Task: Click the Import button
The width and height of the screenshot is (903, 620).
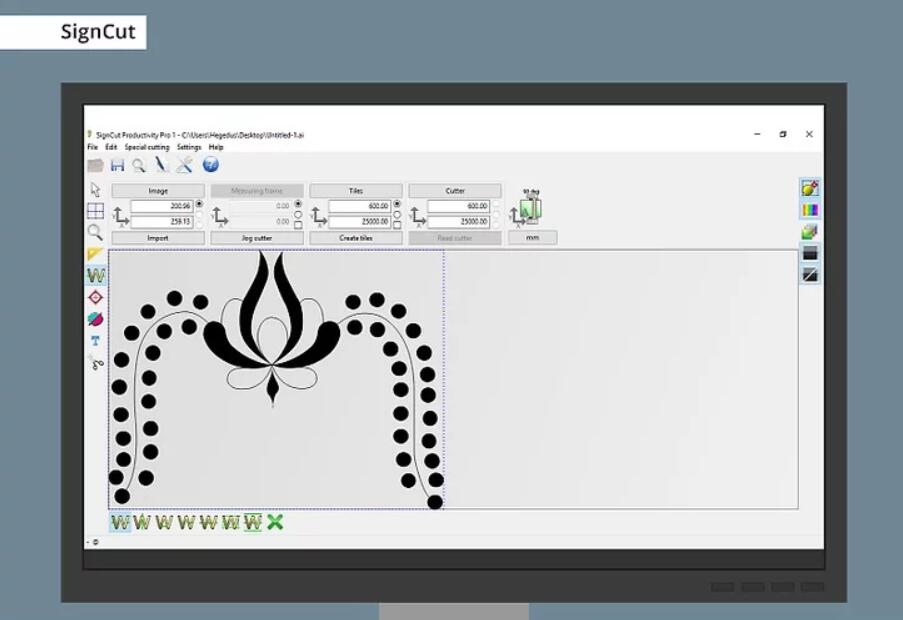Action: [158, 238]
